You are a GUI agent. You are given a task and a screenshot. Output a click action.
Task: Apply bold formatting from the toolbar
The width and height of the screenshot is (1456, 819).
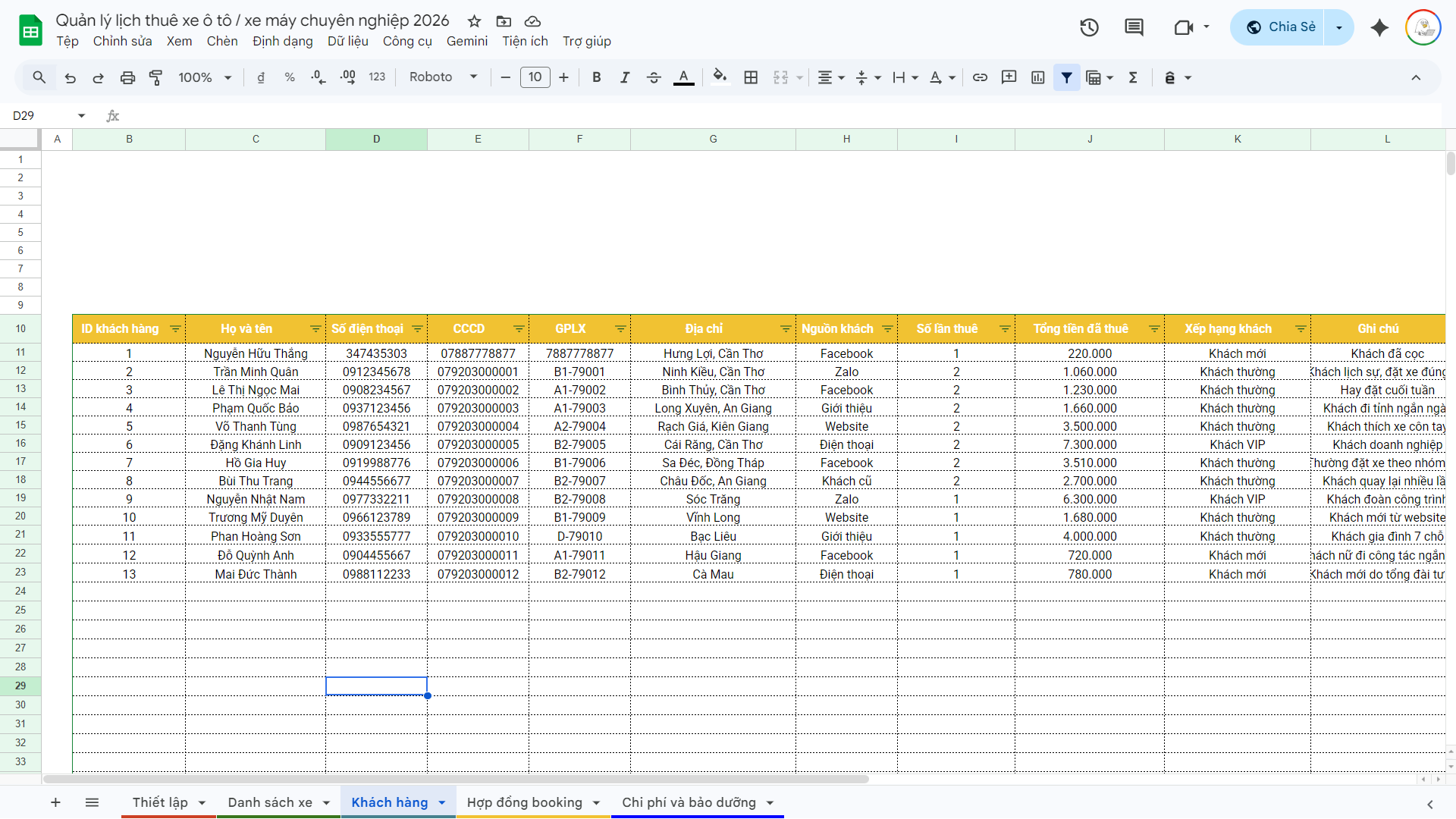coord(596,77)
